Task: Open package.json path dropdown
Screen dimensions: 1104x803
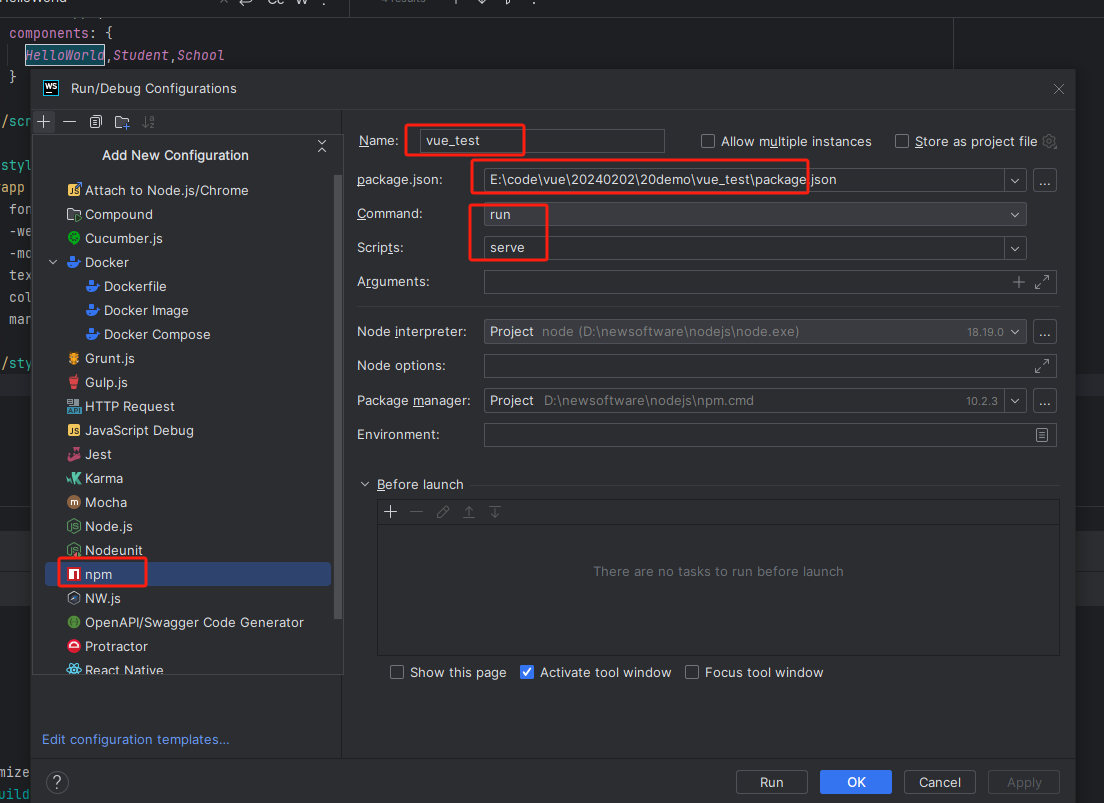Action: [x=1015, y=180]
